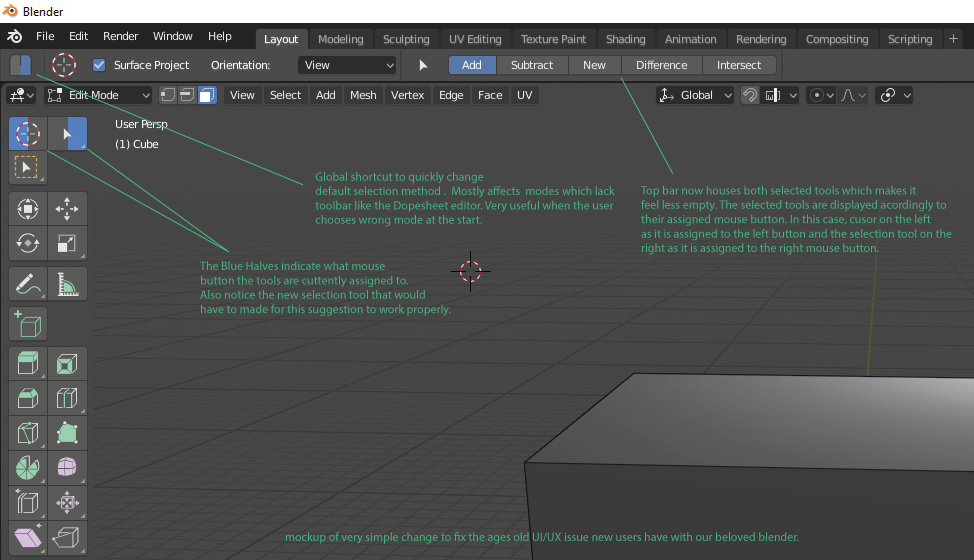The image size is (974, 560).
Task: Switch to the Shading workspace tab
Action: 626,39
